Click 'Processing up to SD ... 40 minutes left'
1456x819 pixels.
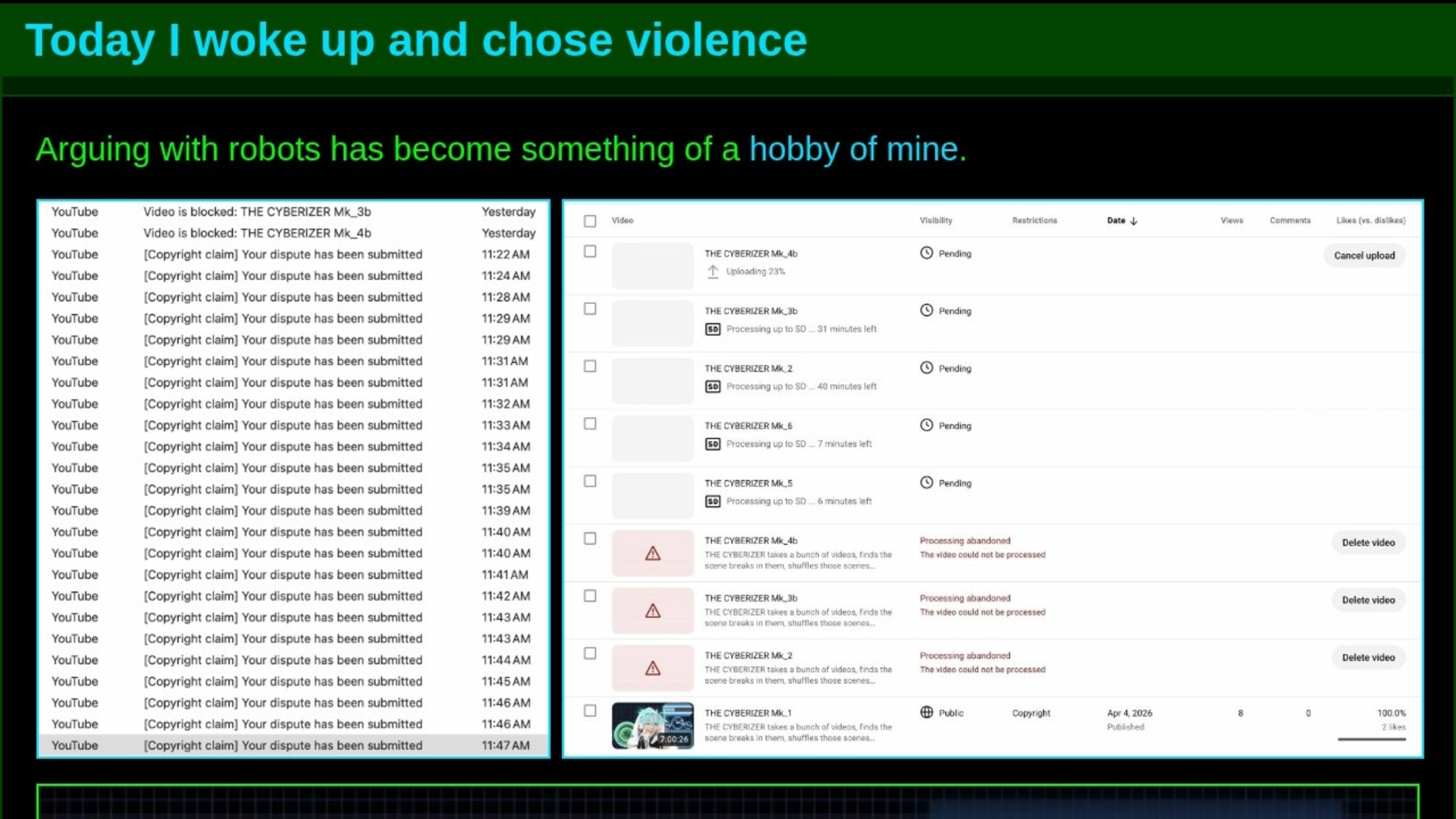pyautogui.click(x=801, y=387)
